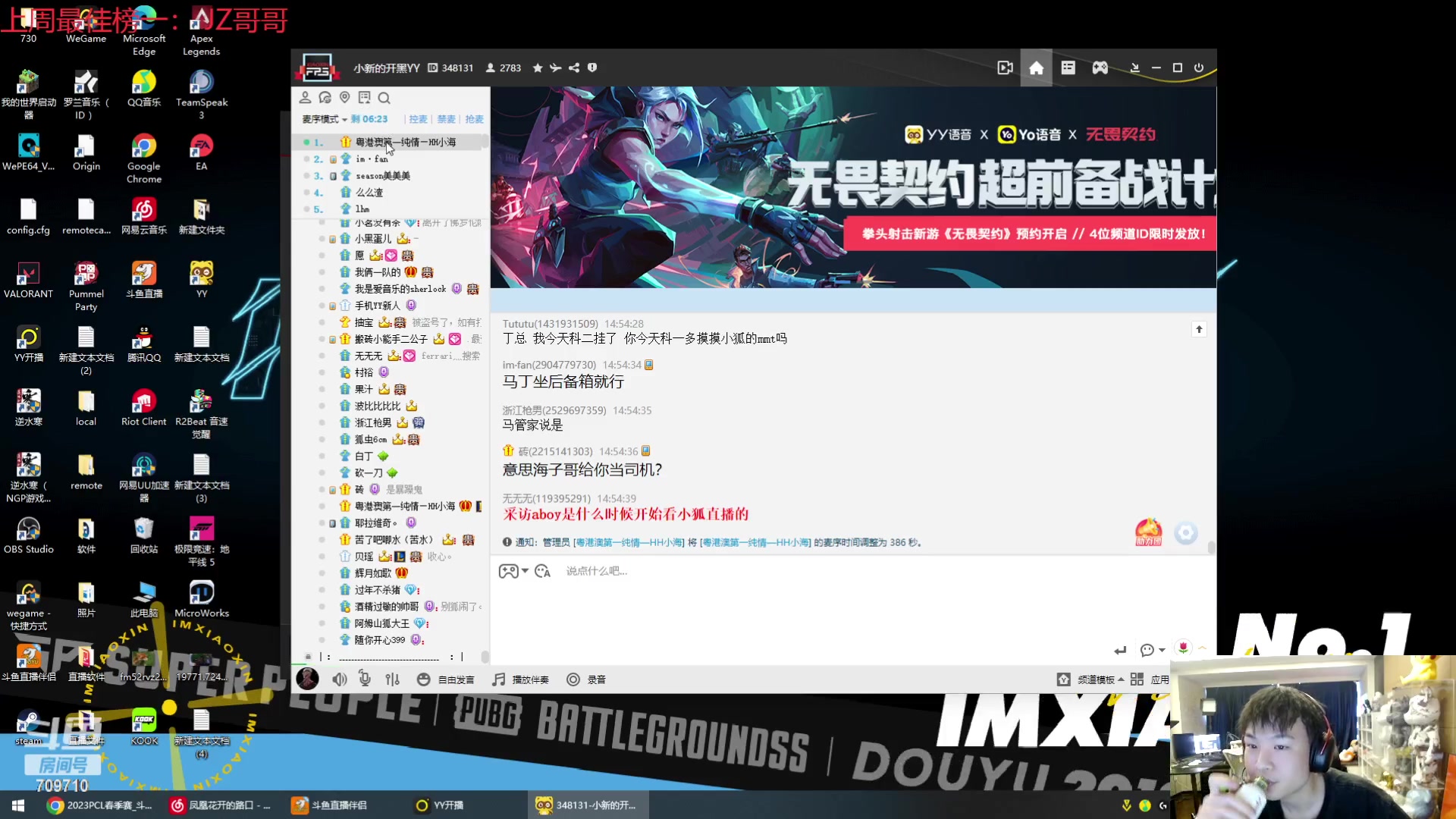Image resolution: width=1456 pixels, height=819 pixels.
Task: Click the 禁麦 mute-mic link
Action: [446, 119]
